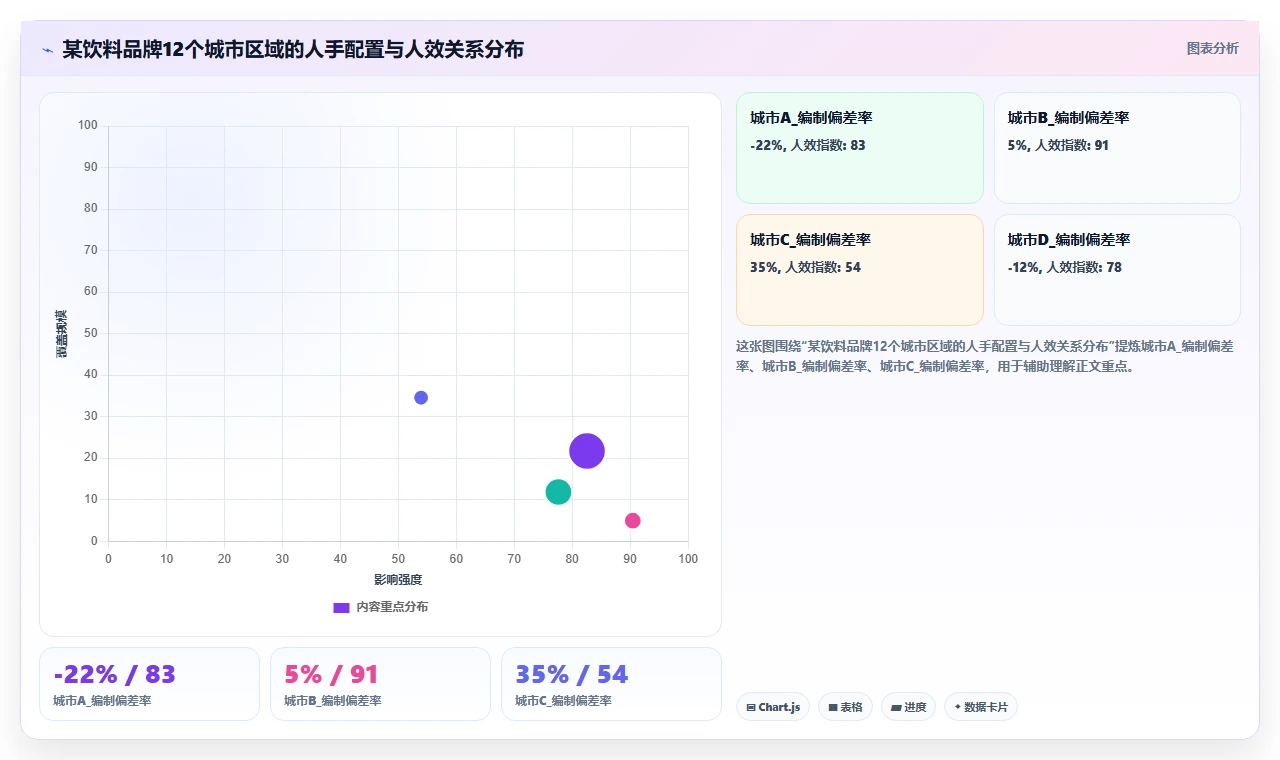Select the 表格 tag chip
The width and height of the screenshot is (1280, 760).
[x=845, y=707]
